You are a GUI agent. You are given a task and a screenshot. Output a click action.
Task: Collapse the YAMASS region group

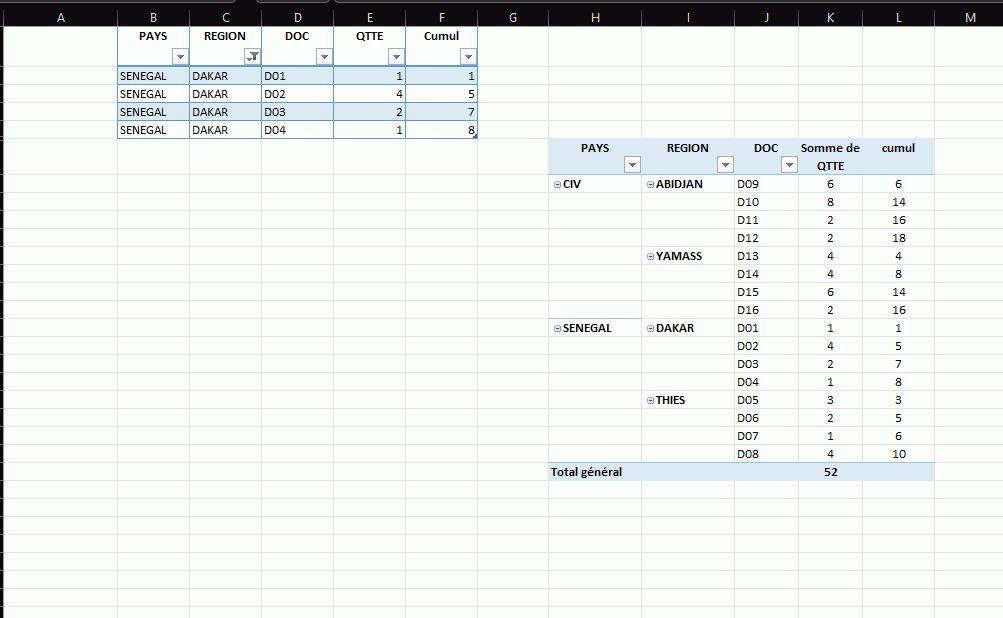(650, 257)
